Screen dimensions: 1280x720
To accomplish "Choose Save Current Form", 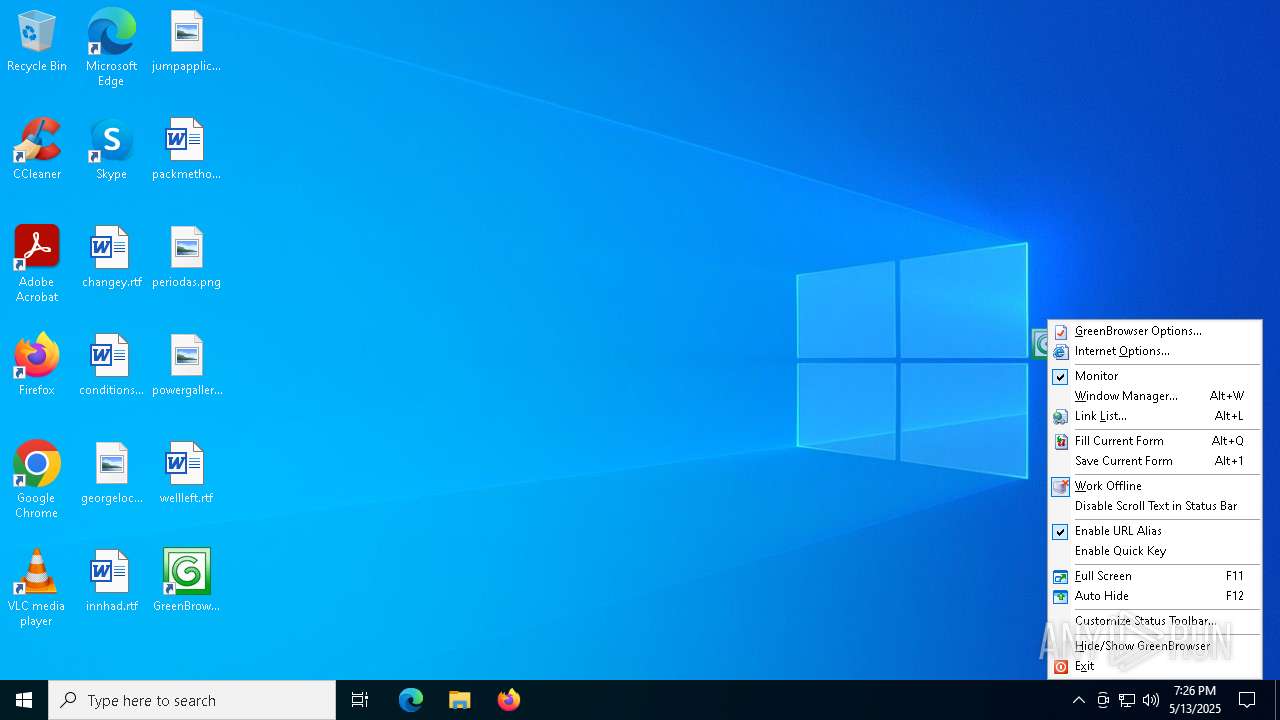I will click(x=1155, y=461).
